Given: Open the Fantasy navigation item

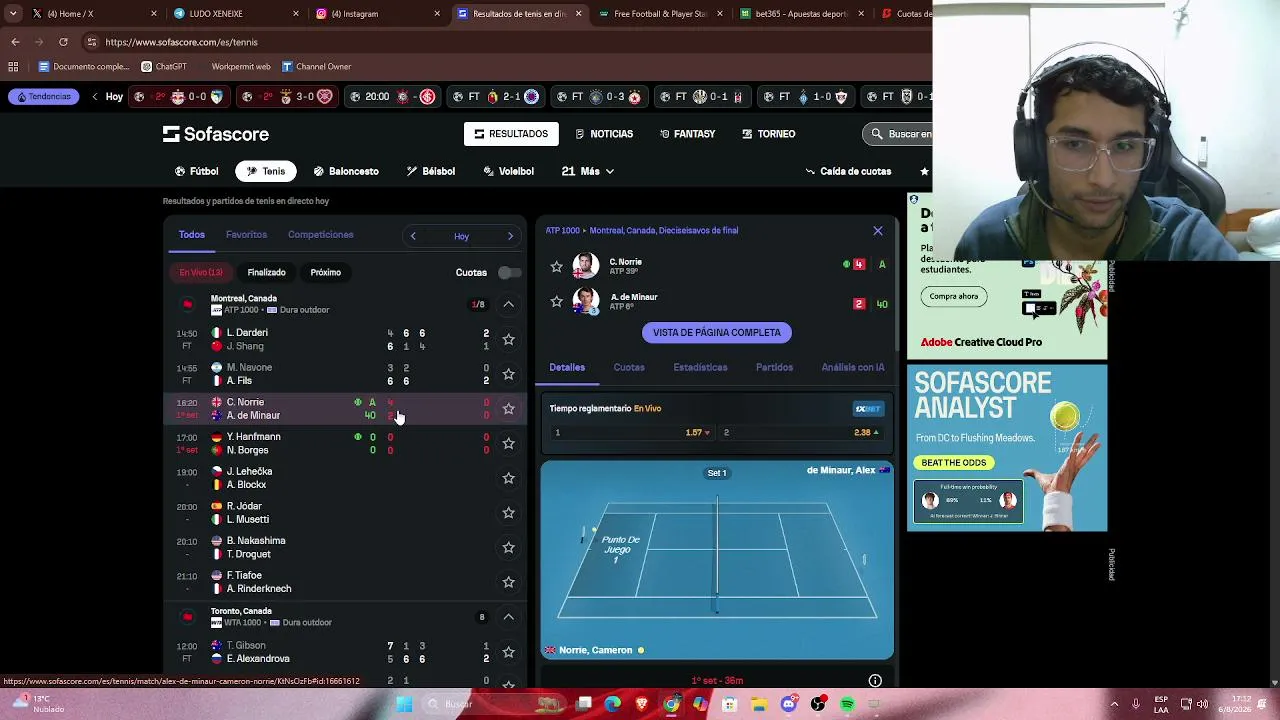Looking at the screenshot, I should (x=687, y=134).
